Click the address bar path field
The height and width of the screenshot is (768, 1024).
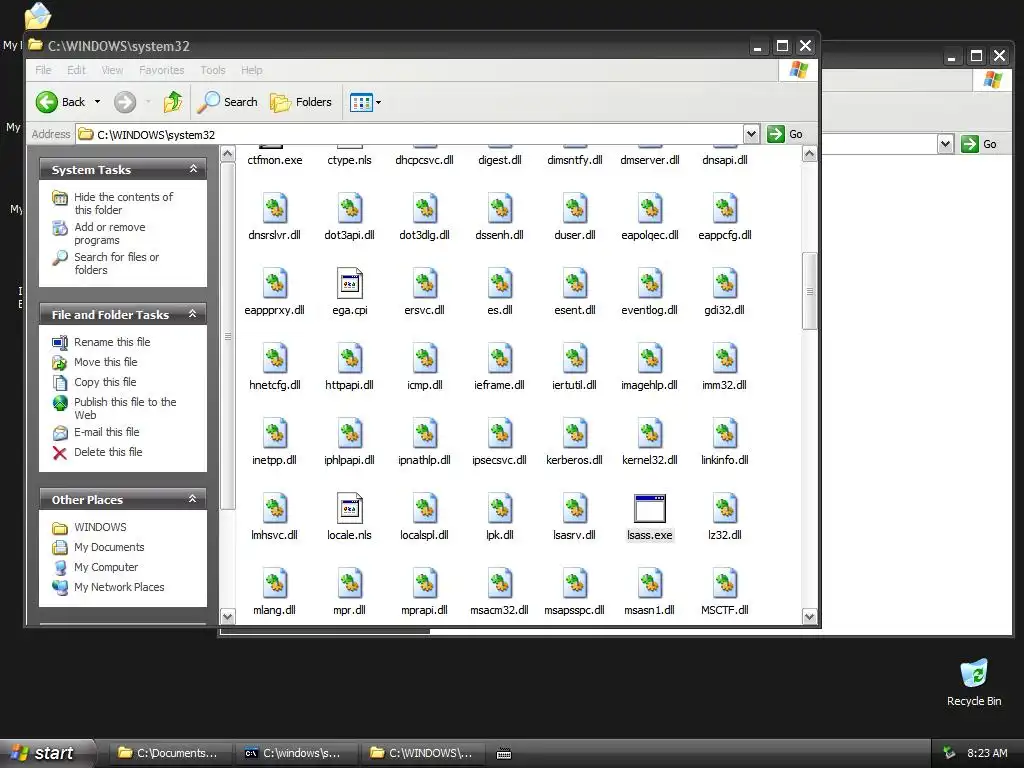tap(409, 135)
